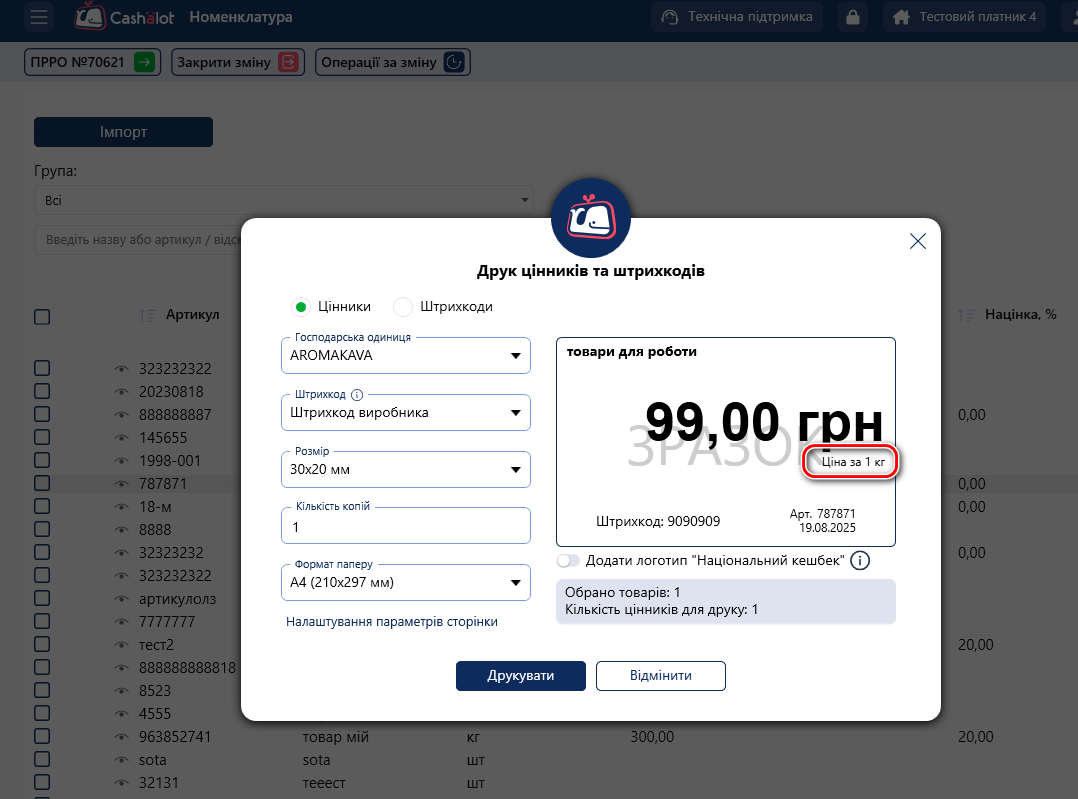Click the Кількість копій input field
This screenshot has height=799, width=1078.
tap(406, 526)
